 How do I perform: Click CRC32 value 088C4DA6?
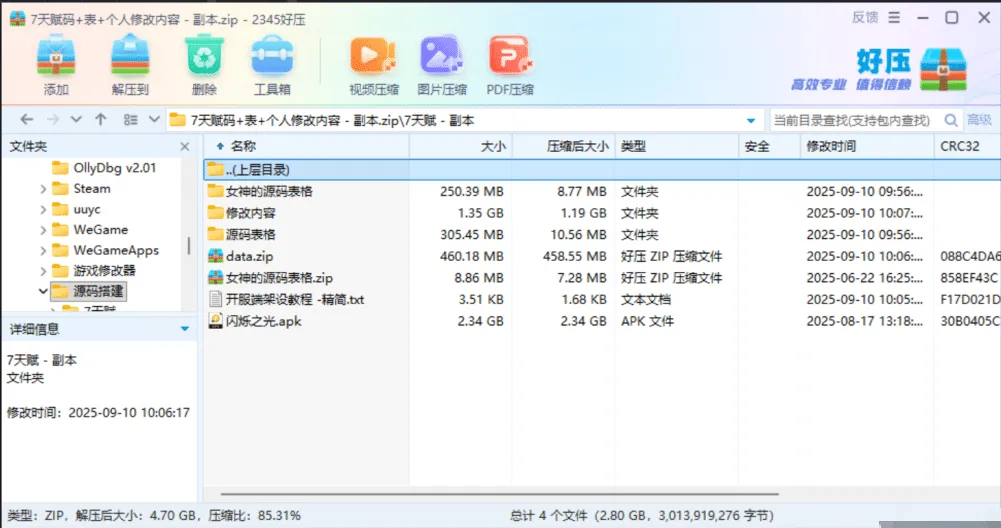point(970,257)
